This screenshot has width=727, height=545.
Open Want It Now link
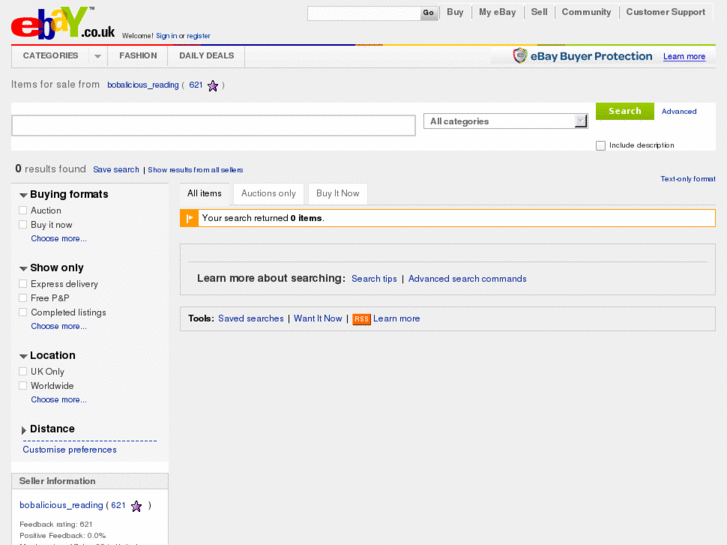[x=318, y=319]
